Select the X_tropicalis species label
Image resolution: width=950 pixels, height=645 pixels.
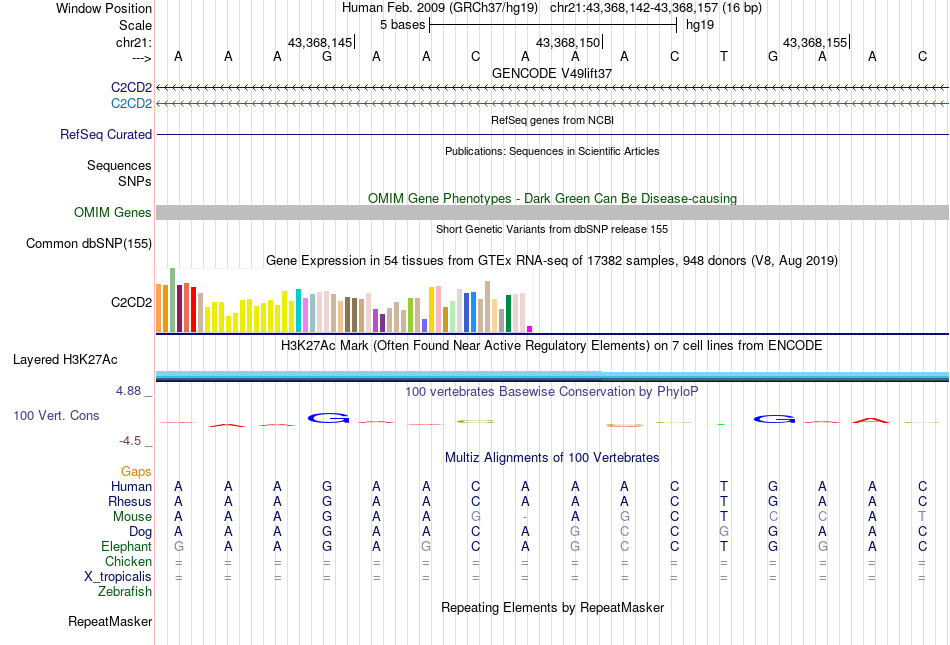point(118,577)
